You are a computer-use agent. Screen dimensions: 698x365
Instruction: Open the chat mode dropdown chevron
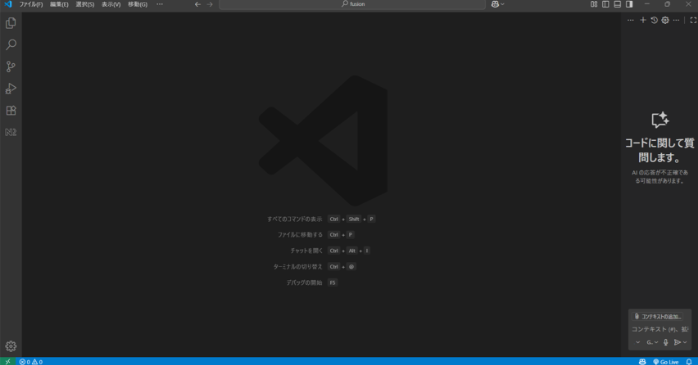click(637, 342)
